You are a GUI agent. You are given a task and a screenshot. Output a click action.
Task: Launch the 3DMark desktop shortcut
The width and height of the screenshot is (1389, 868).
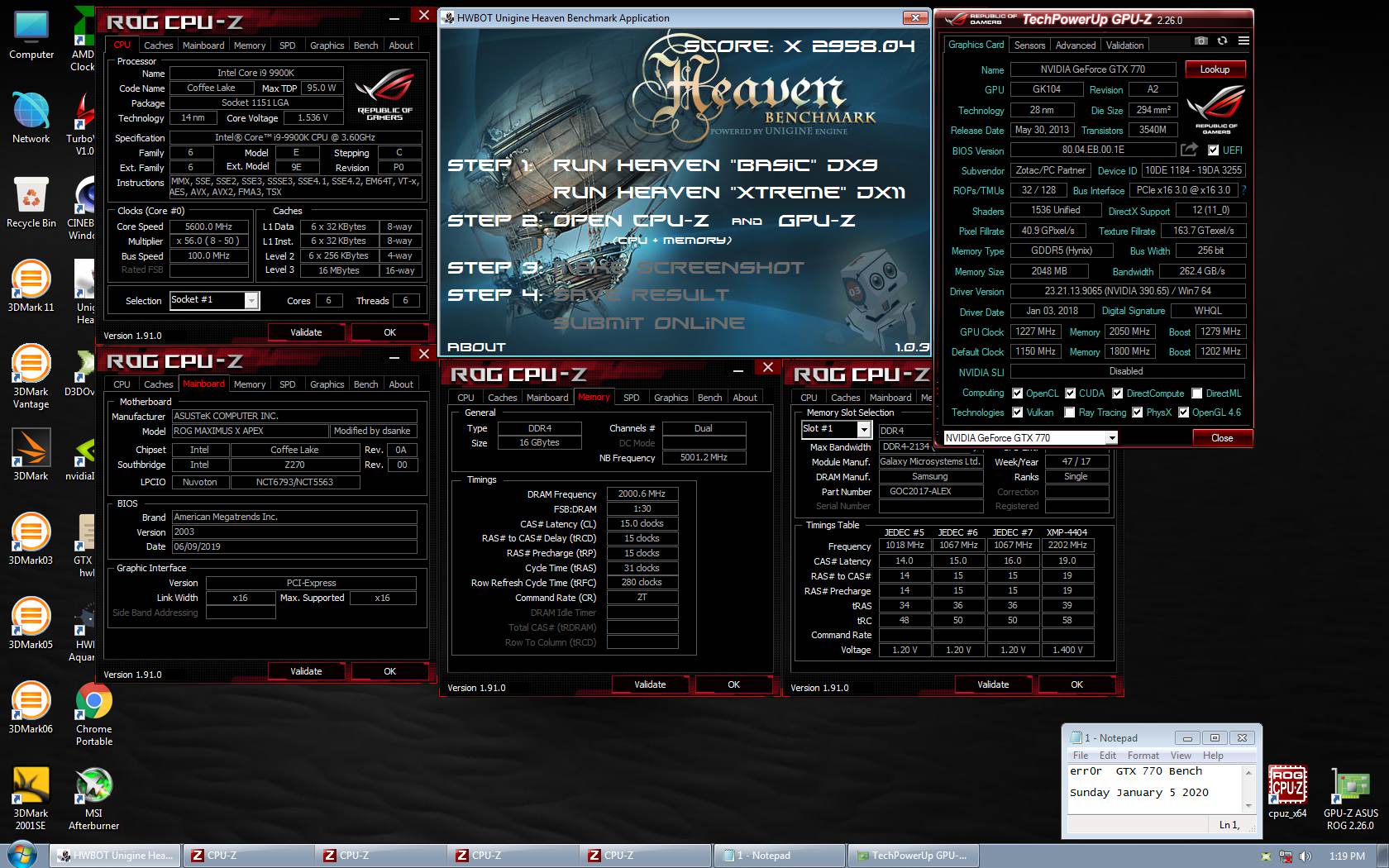tap(31, 455)
